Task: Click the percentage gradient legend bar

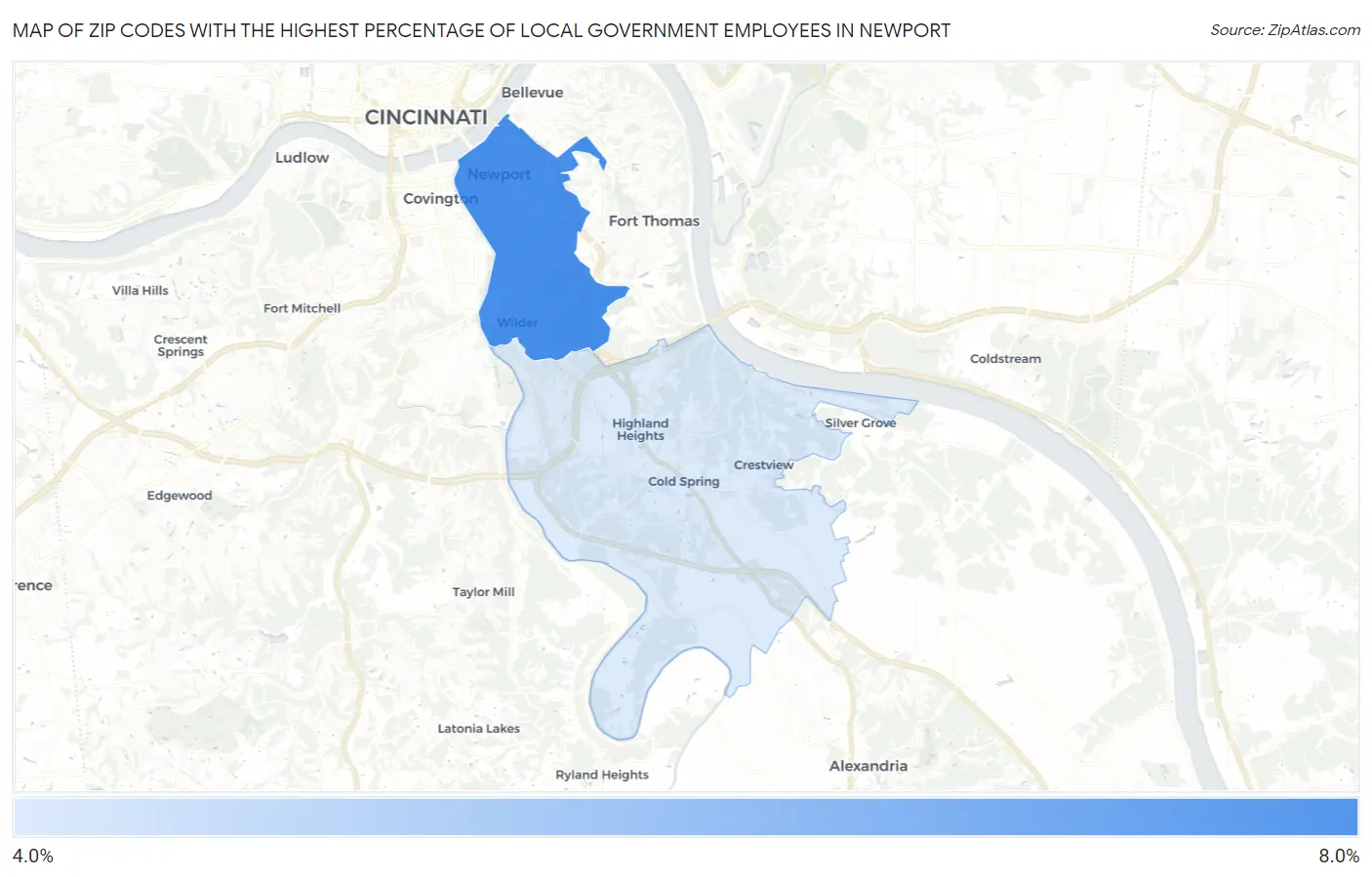Action: click(685, 817)
